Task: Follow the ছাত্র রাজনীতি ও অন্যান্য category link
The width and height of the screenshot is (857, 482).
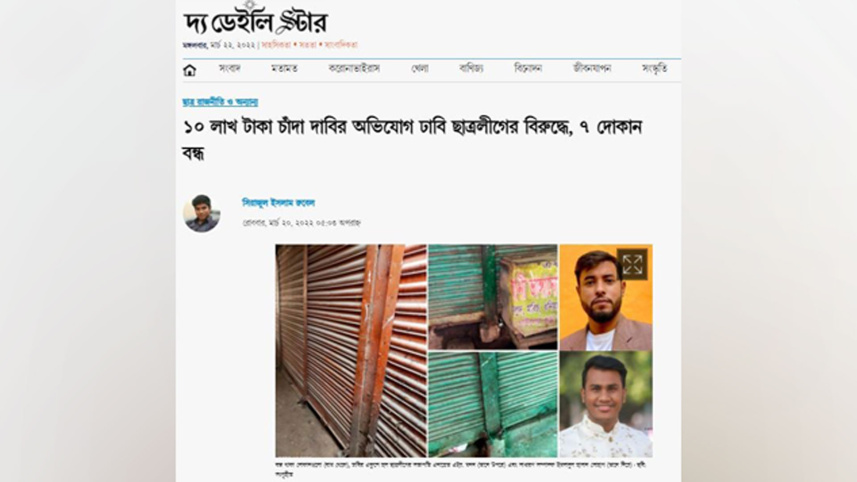Action: click(220, 102)
